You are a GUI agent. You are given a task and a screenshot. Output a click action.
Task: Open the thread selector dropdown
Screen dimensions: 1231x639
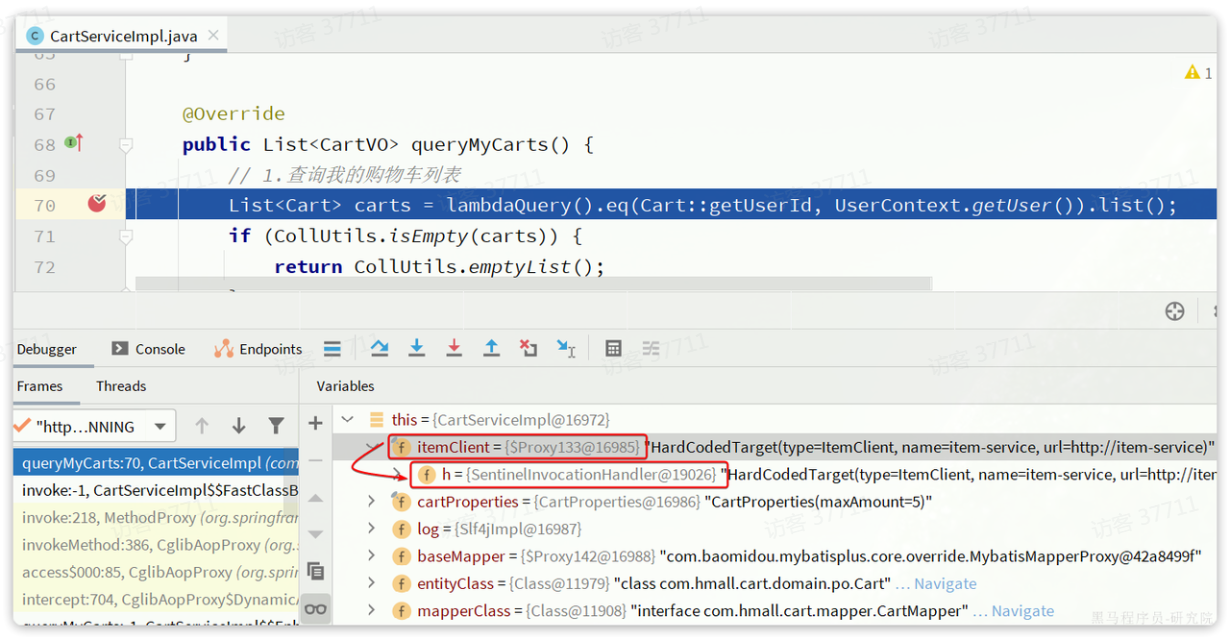click(160, 426)
